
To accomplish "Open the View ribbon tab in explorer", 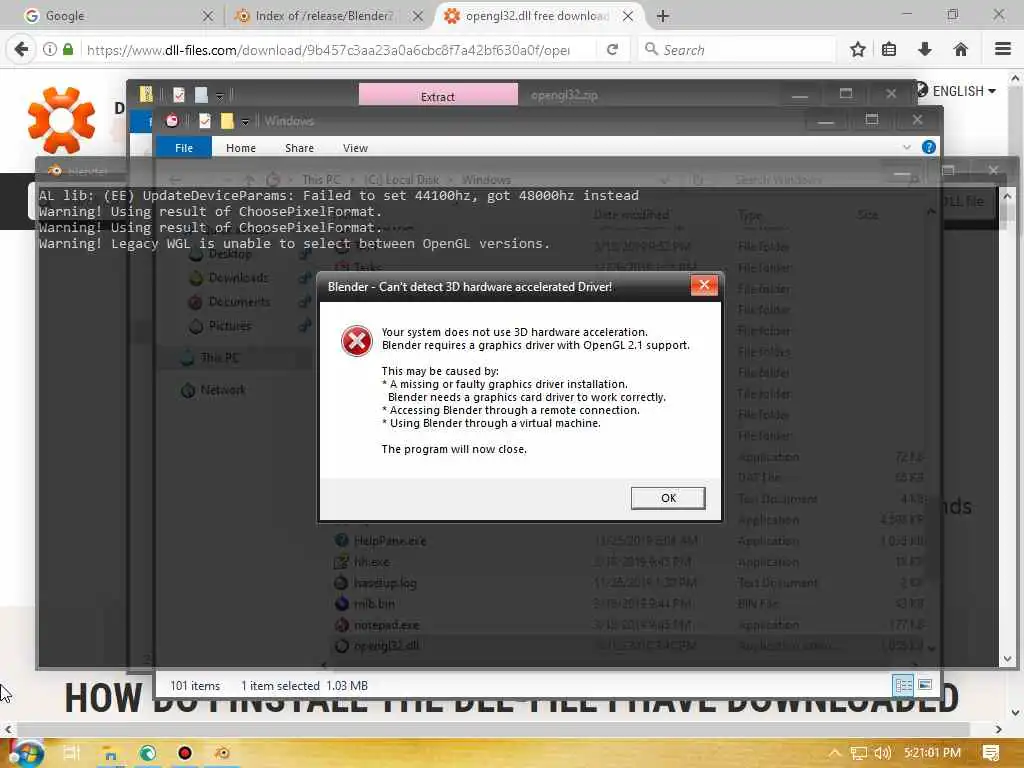I will [x=355, y=148].
